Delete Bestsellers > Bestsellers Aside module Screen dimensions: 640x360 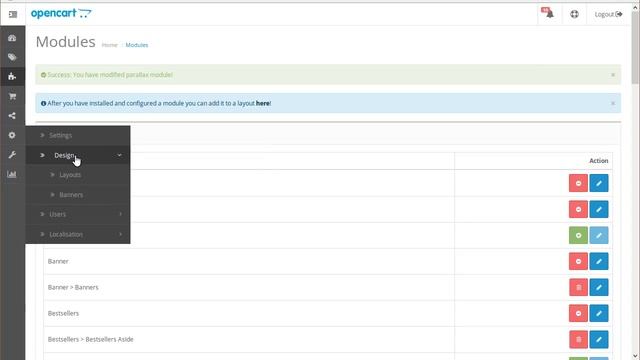point(578,339)
